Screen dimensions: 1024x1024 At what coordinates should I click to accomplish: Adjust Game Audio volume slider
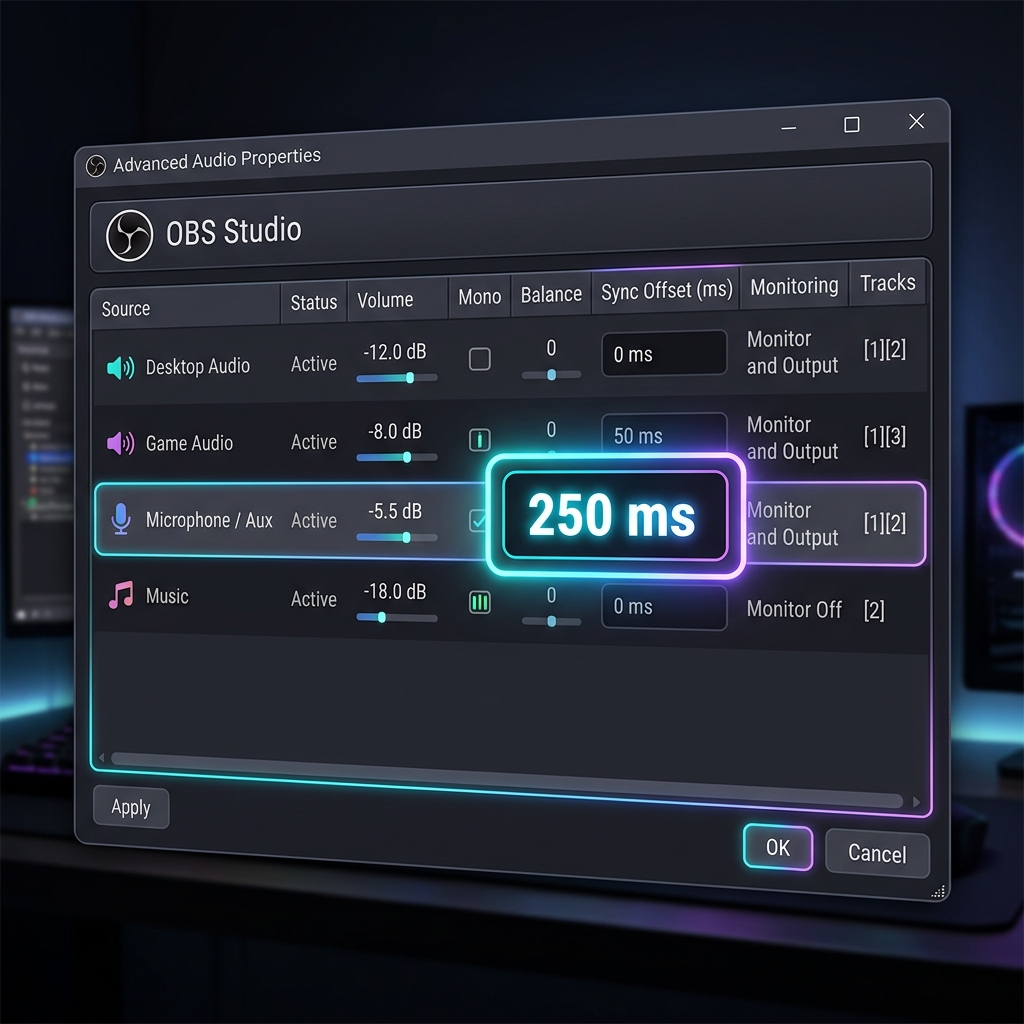[397, 457]
